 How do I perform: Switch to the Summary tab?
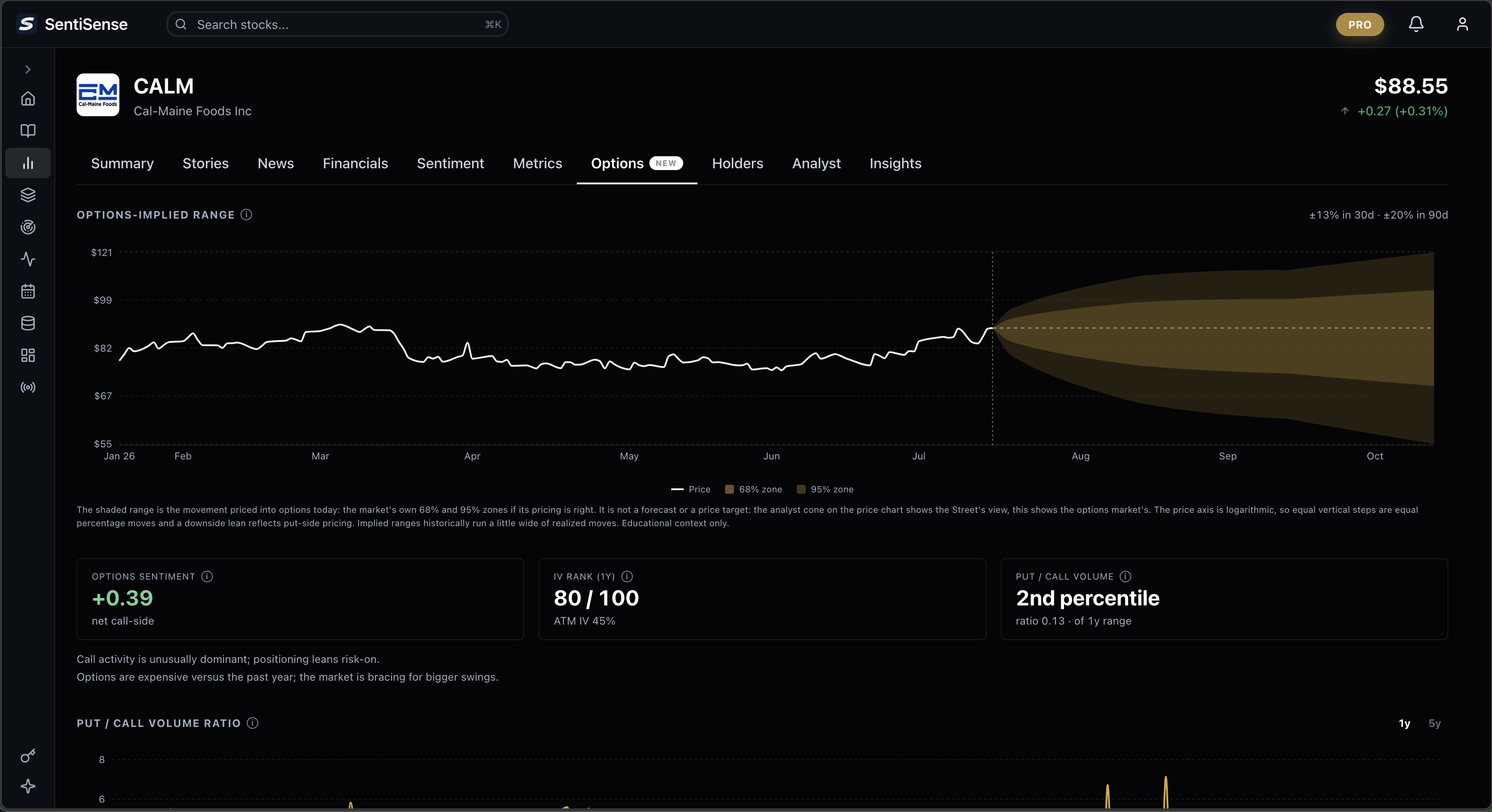coord(122,163)
